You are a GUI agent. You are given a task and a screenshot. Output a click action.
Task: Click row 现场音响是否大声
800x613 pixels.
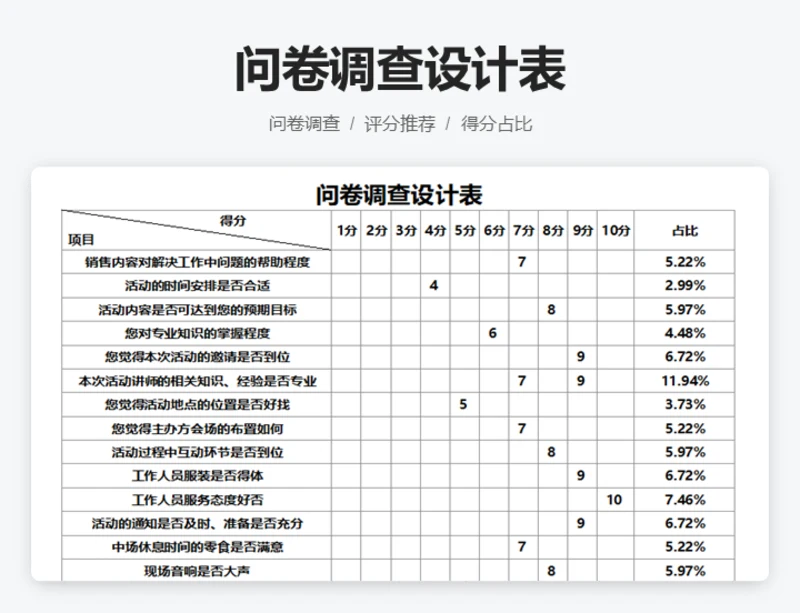[x=398, y=571]
